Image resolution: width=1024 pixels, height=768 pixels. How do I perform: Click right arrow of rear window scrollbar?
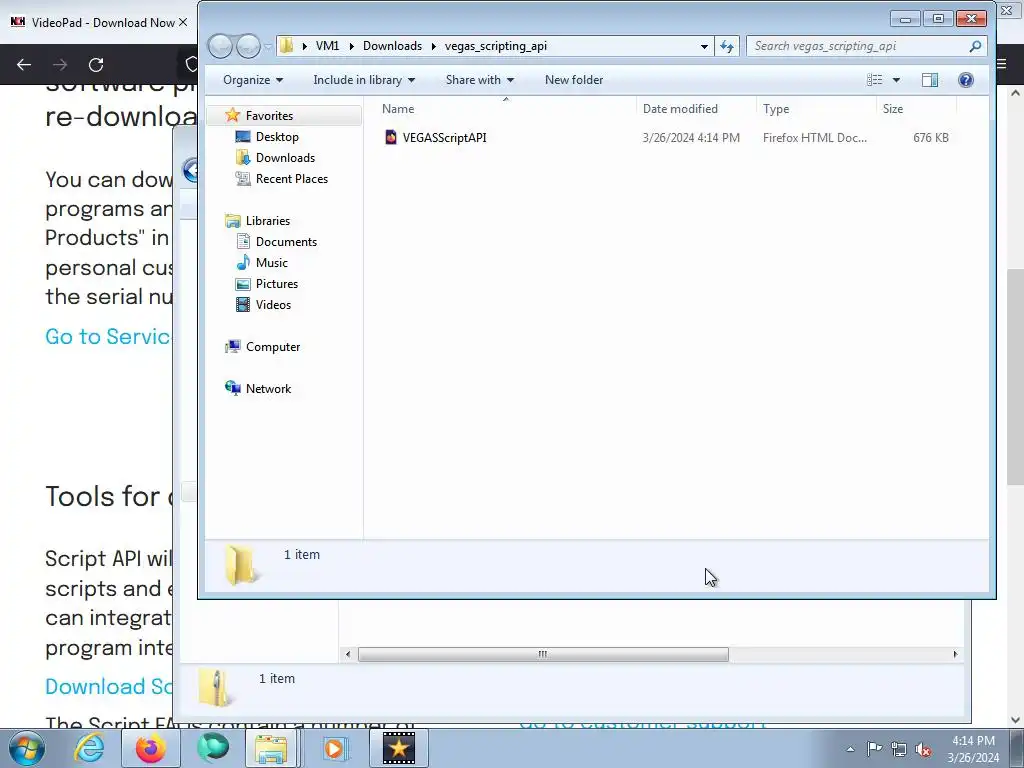[x=955, y=654]
